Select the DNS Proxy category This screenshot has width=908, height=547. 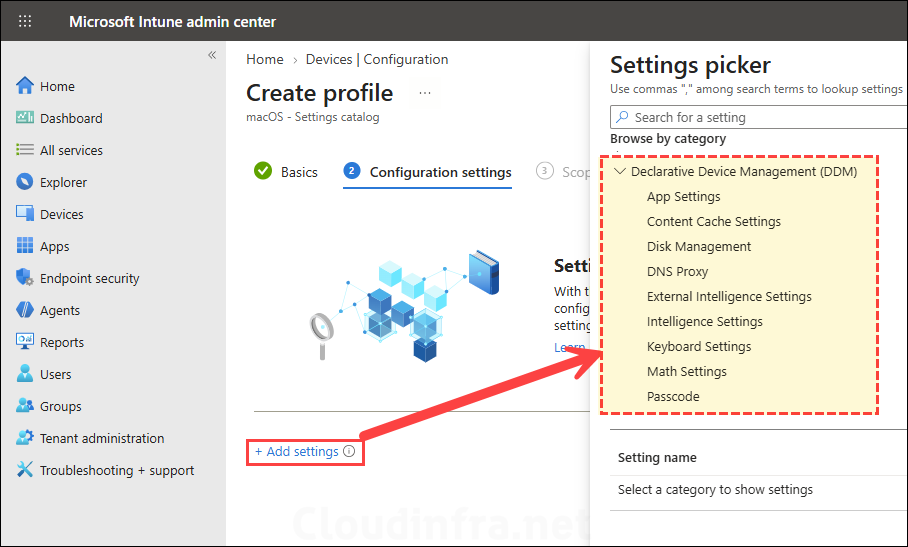click(x=677, y=271)
